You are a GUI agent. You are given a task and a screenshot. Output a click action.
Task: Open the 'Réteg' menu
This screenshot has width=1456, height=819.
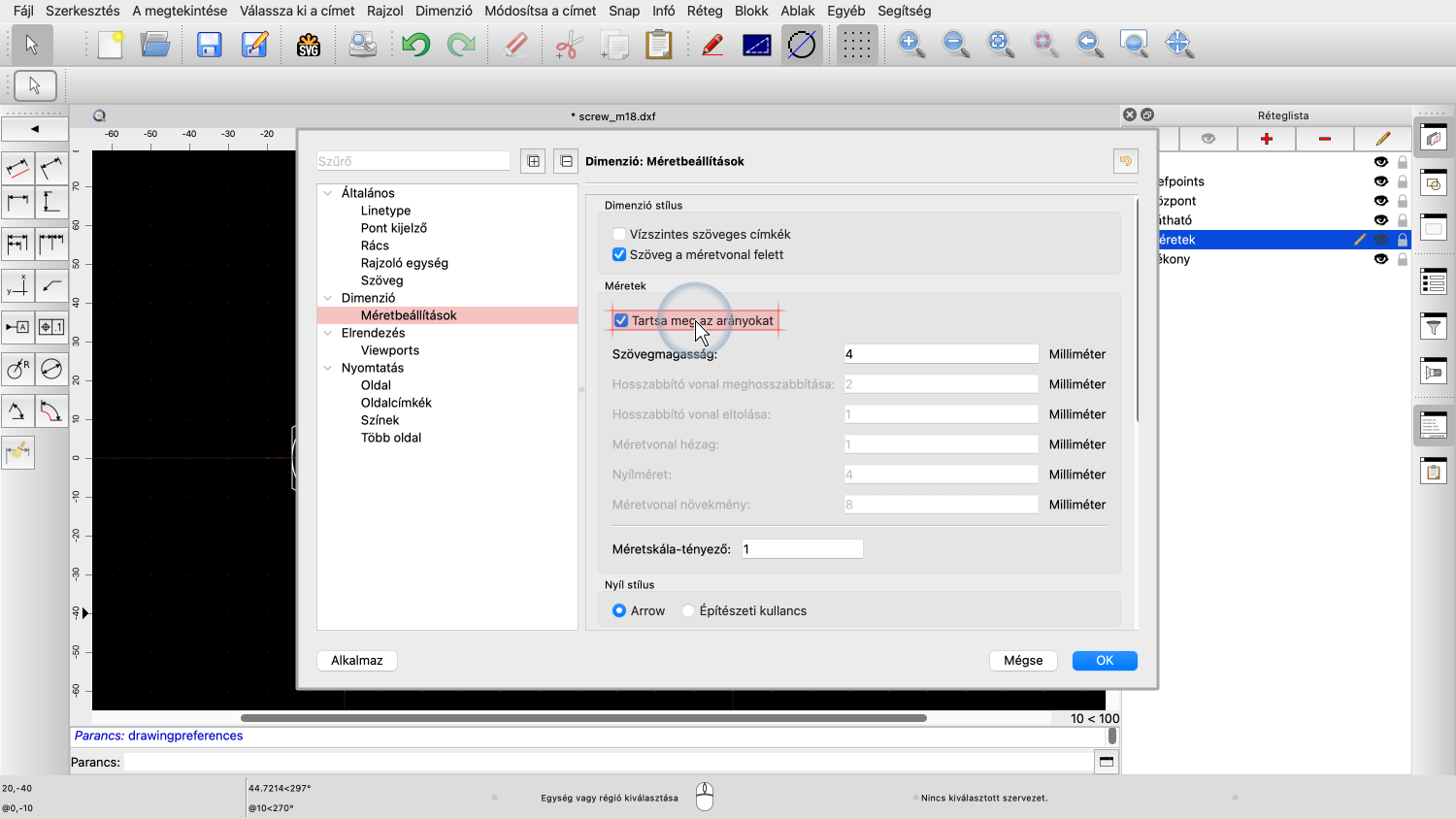click(705, 11)
